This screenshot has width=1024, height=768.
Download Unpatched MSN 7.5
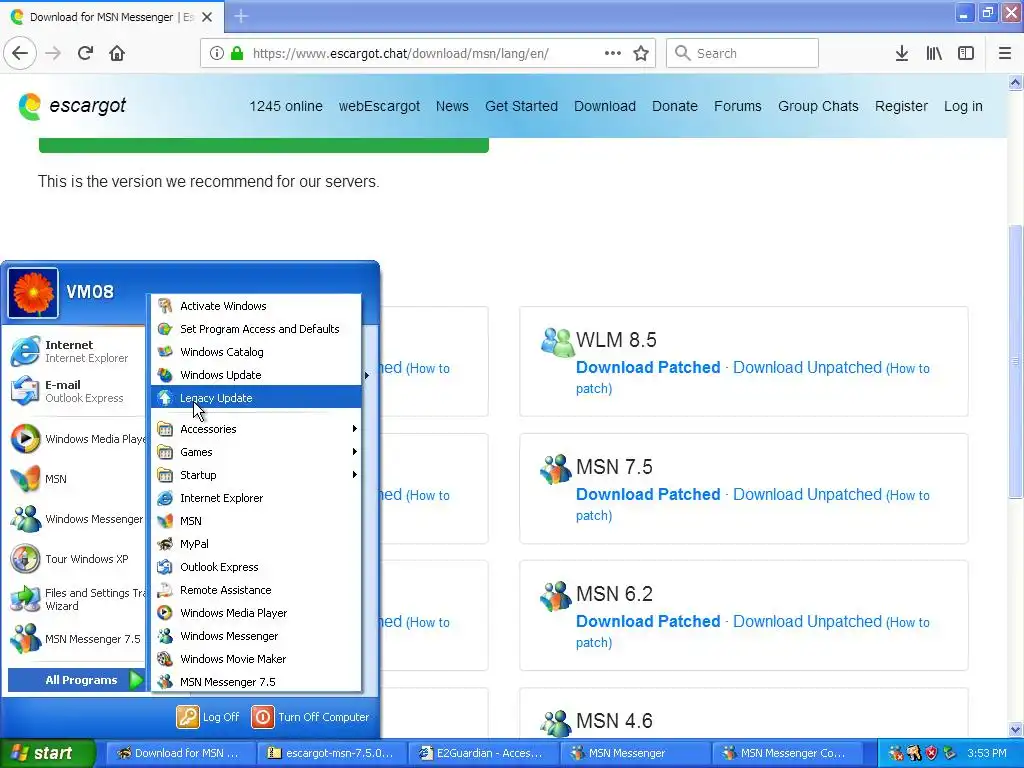coord(807,494)
